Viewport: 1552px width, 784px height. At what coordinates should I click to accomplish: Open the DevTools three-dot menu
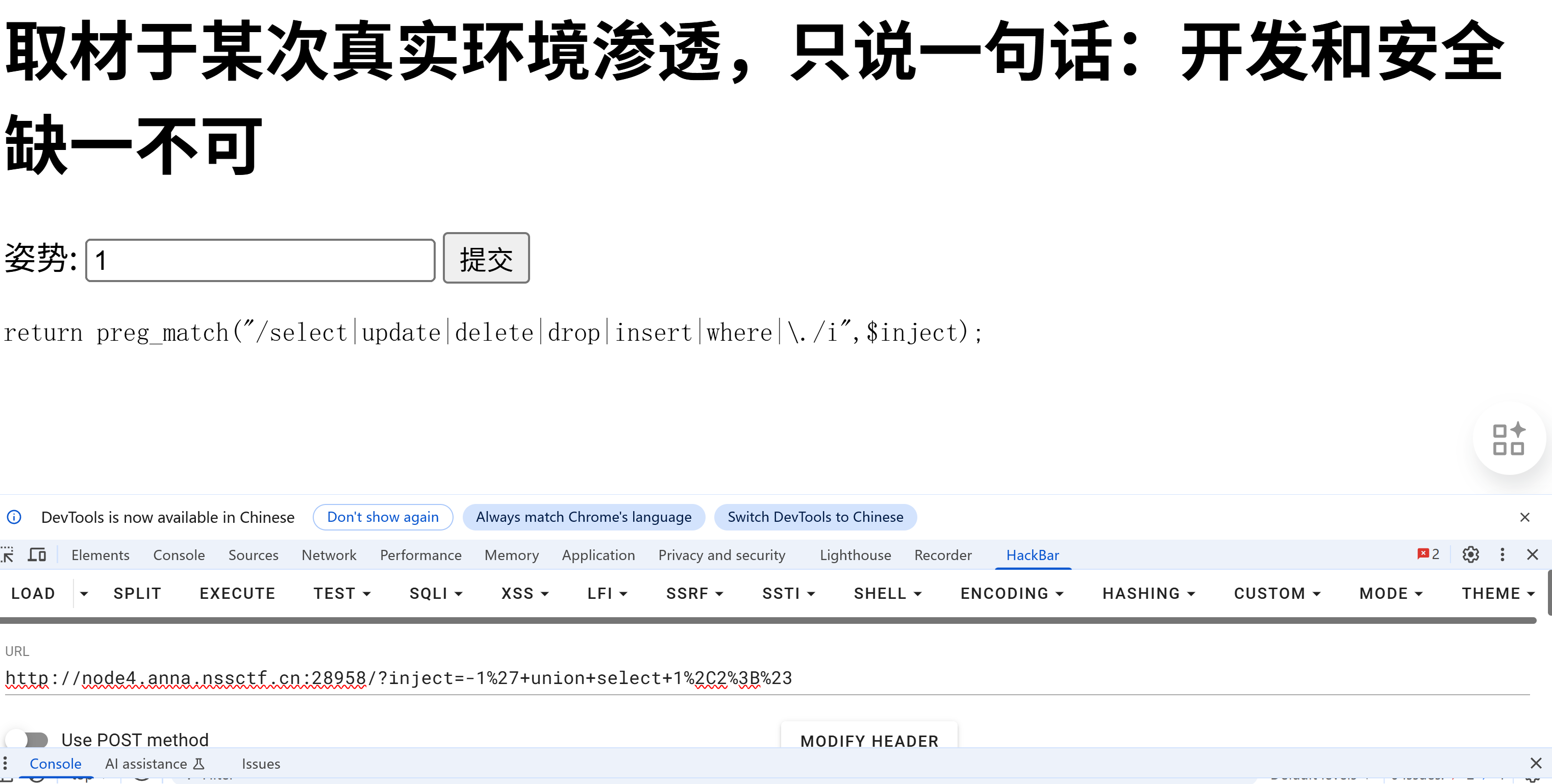(1502, 554)
